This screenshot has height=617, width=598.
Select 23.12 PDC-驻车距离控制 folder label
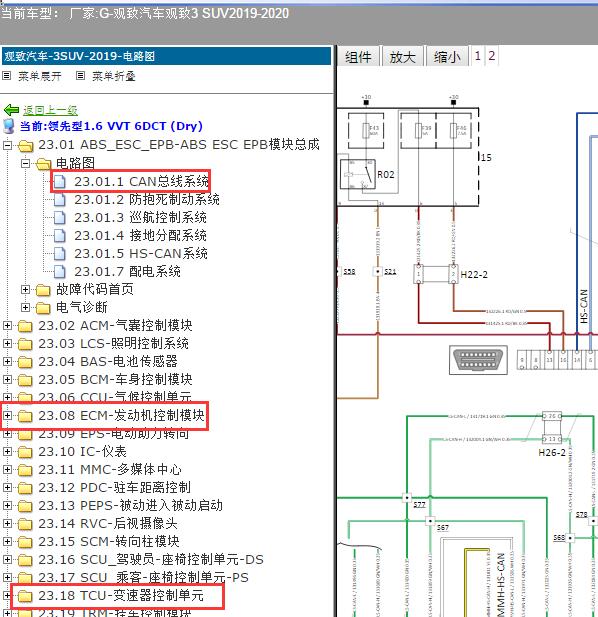114,488
